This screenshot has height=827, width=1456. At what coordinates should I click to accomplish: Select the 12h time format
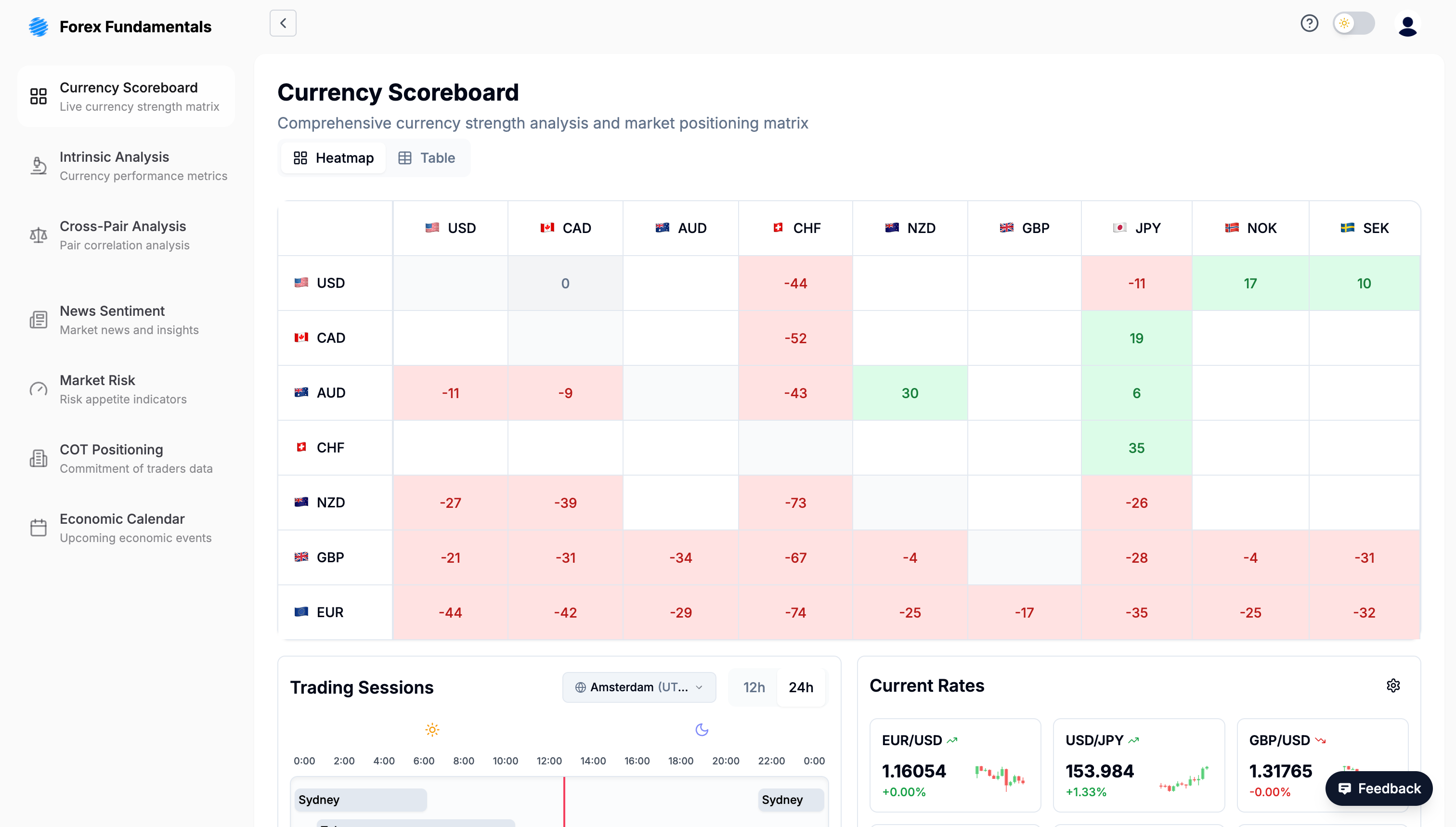pyautogui.click(x=754, y=687)
